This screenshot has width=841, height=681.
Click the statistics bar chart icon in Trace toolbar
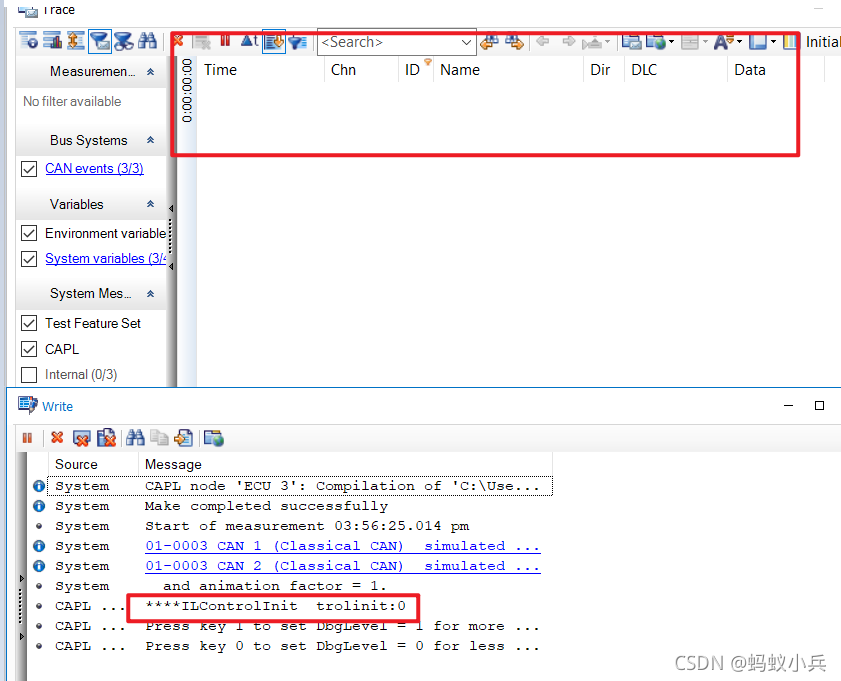(x=52, y=41)
